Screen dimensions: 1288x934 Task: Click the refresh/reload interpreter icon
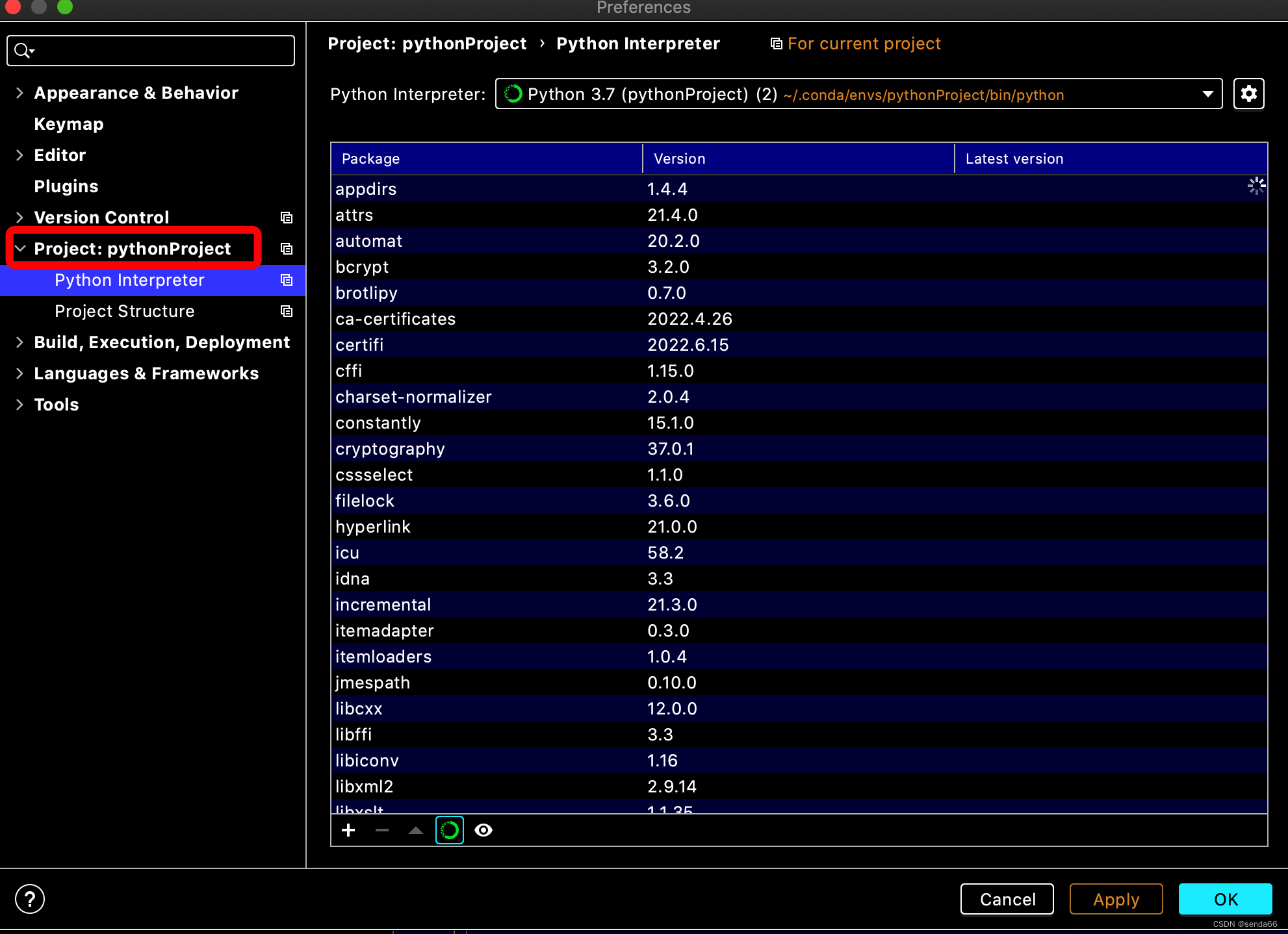click(x=448, y=830)
